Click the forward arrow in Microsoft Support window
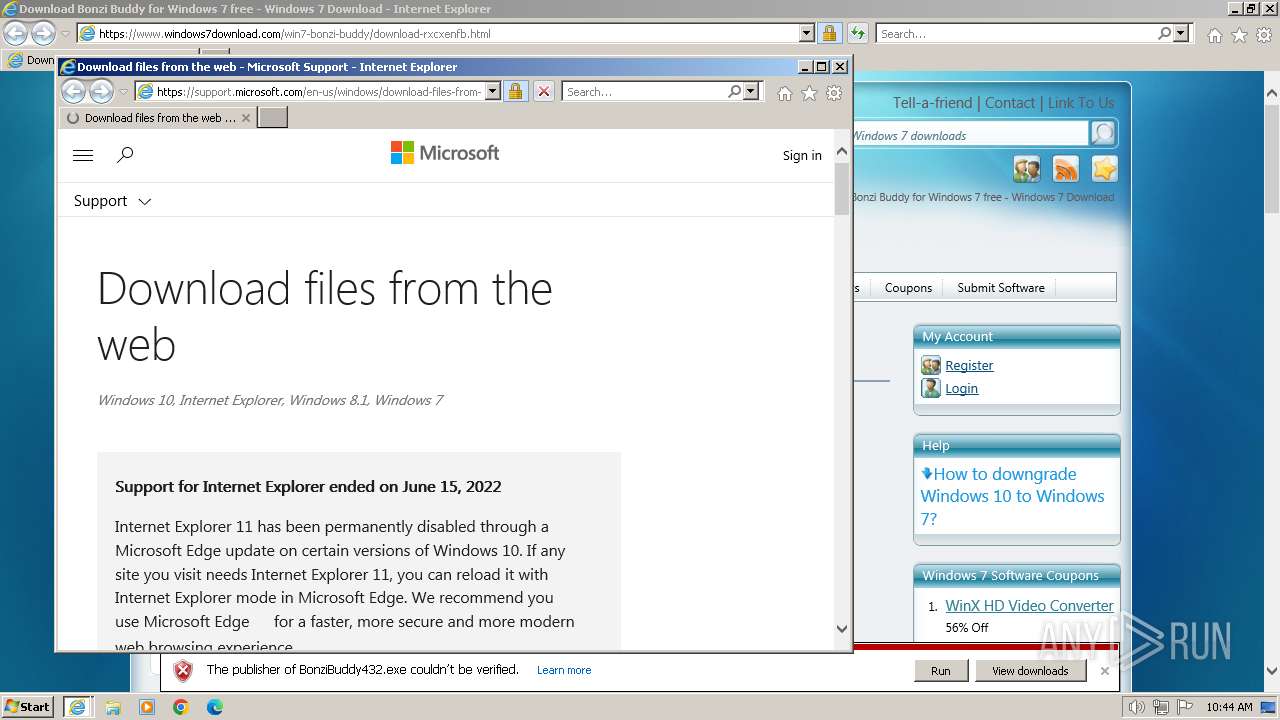The height and width of the screenshot is (720, 1280). 102,91
